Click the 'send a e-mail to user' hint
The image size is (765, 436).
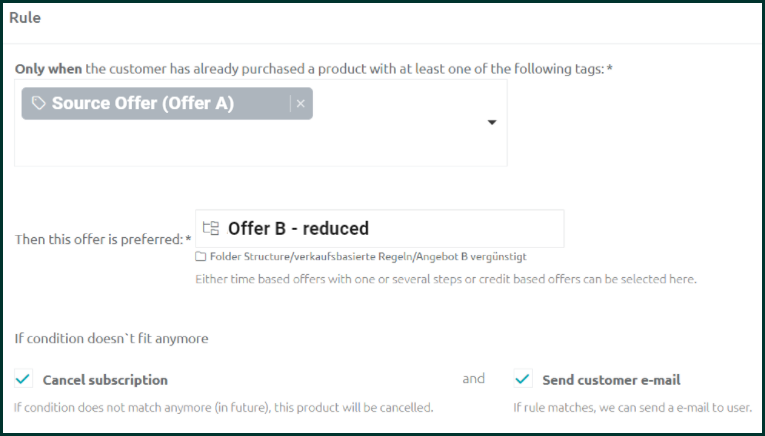point(632,407)
